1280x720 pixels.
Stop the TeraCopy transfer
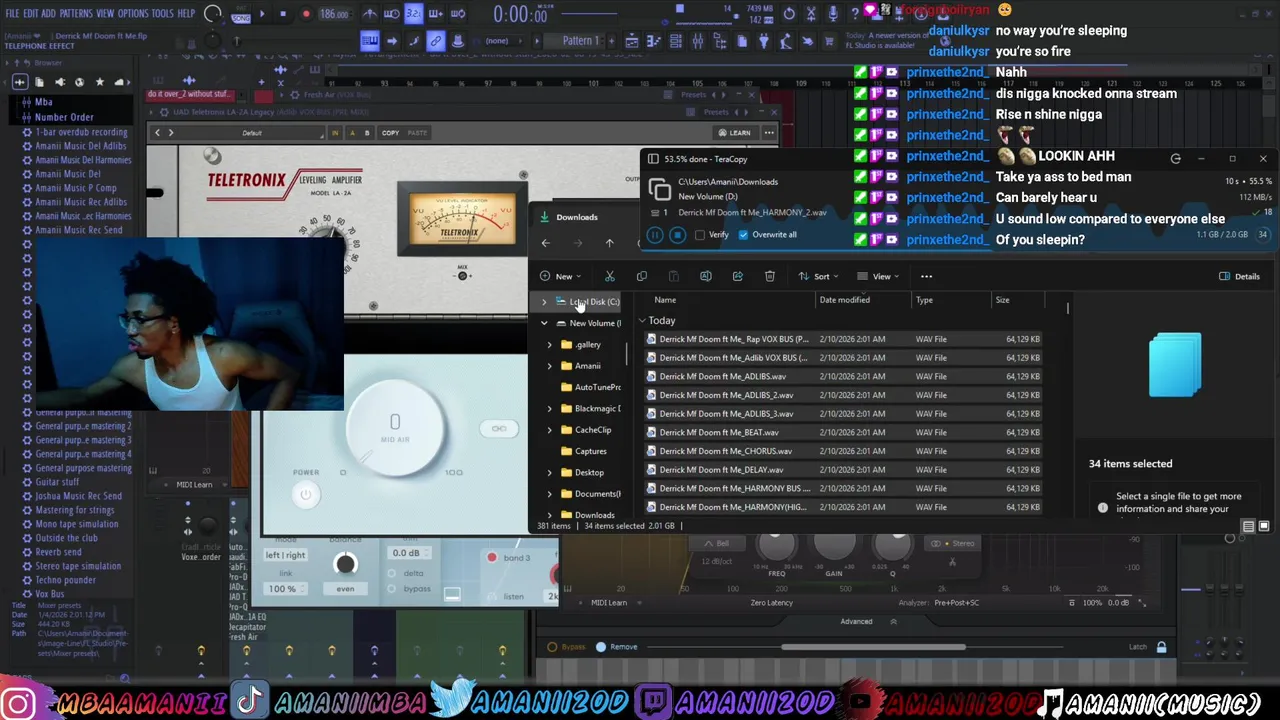[x=677, y=235]
